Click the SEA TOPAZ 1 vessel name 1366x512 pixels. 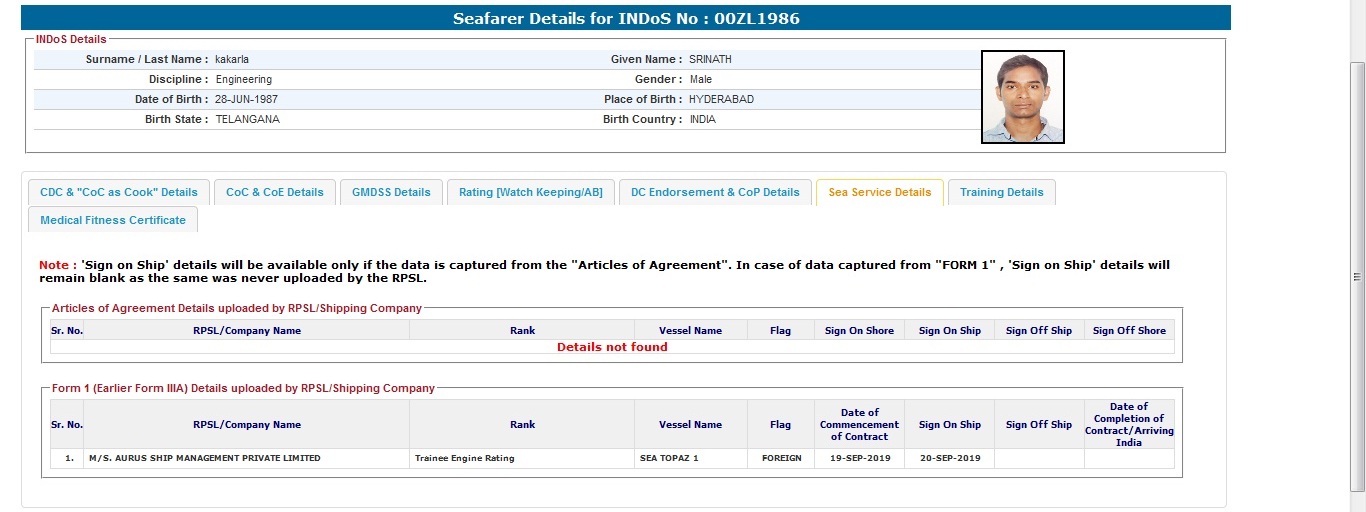[669, 458]
